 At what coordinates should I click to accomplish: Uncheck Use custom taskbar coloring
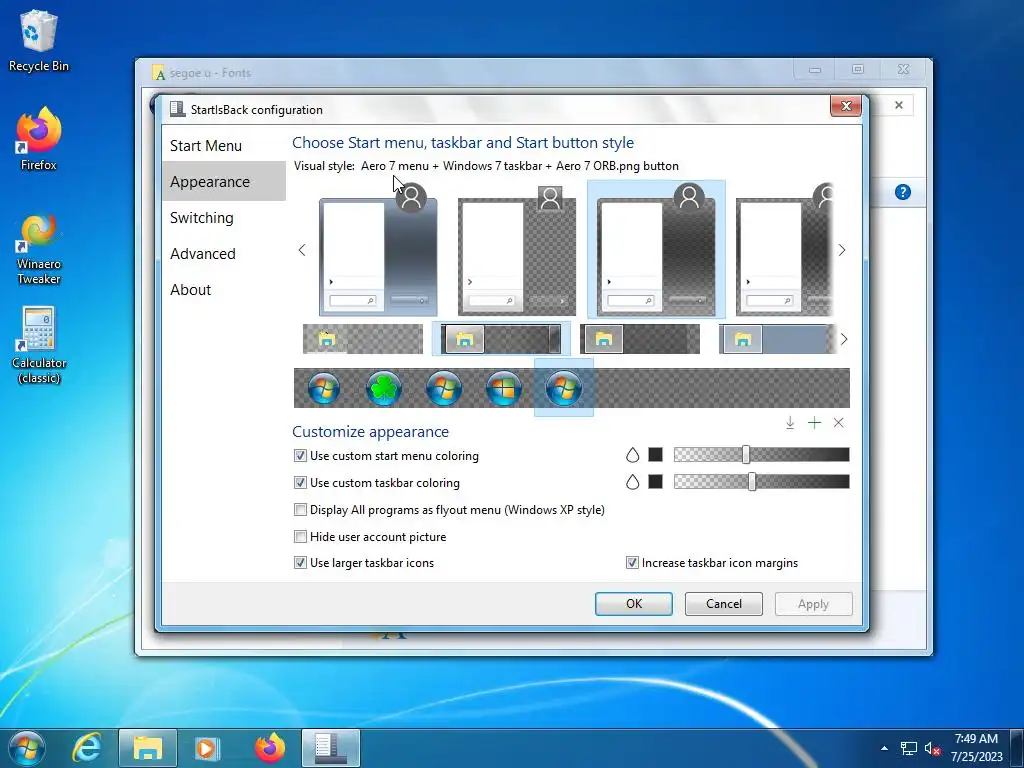(x=300, y=483)
